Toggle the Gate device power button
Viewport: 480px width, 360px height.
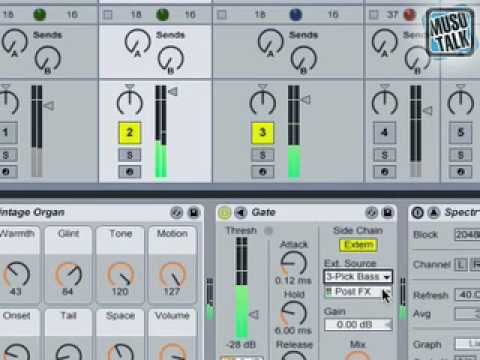[224, 212]
